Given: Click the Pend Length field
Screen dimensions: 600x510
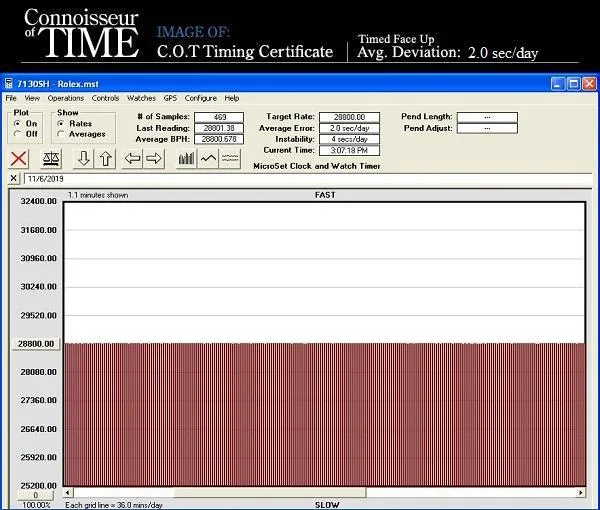Looking at the screenshot, I should coord(487,117).
